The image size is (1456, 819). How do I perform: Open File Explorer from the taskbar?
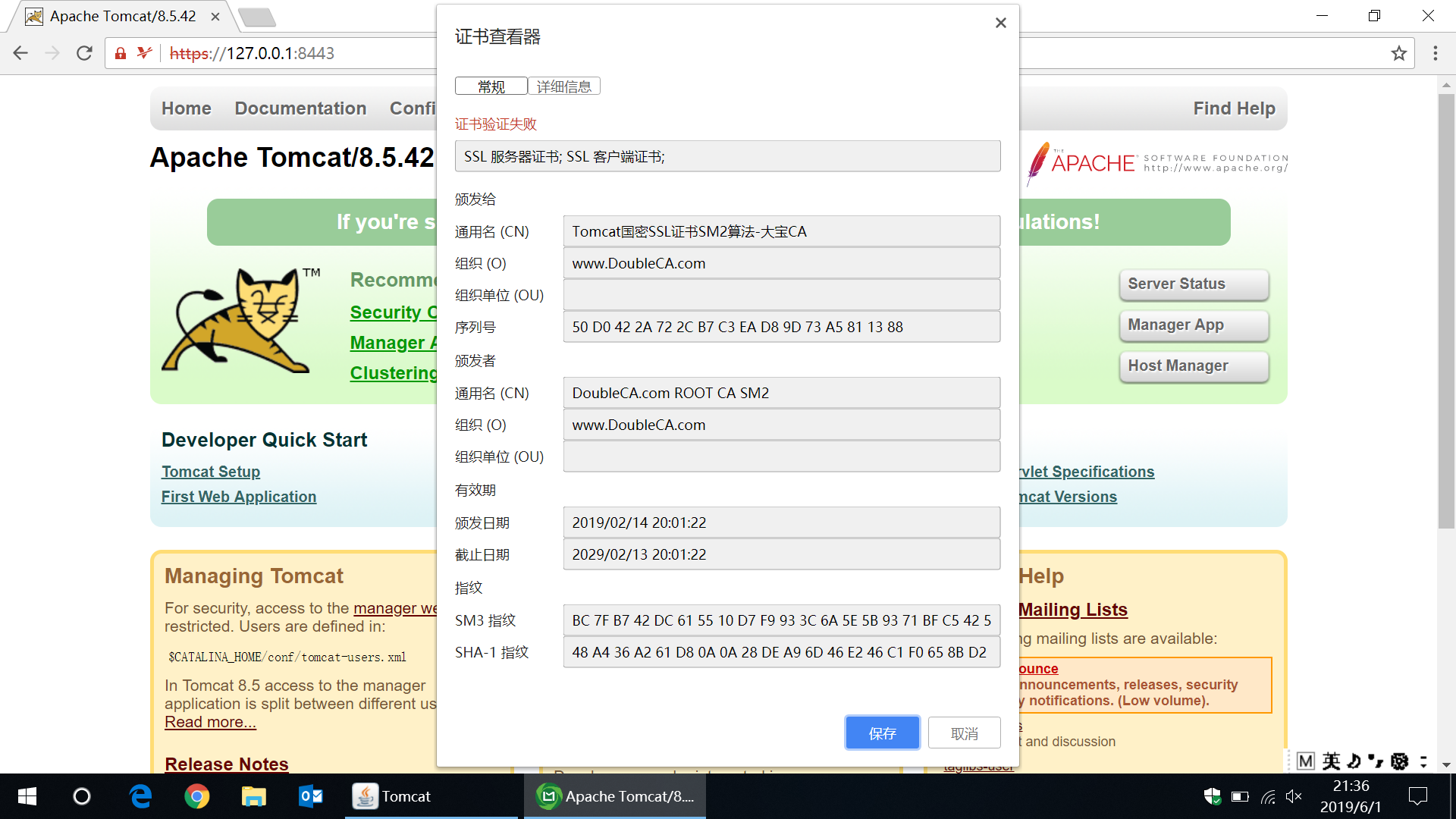pyautogui.click(x=253, y=796)
